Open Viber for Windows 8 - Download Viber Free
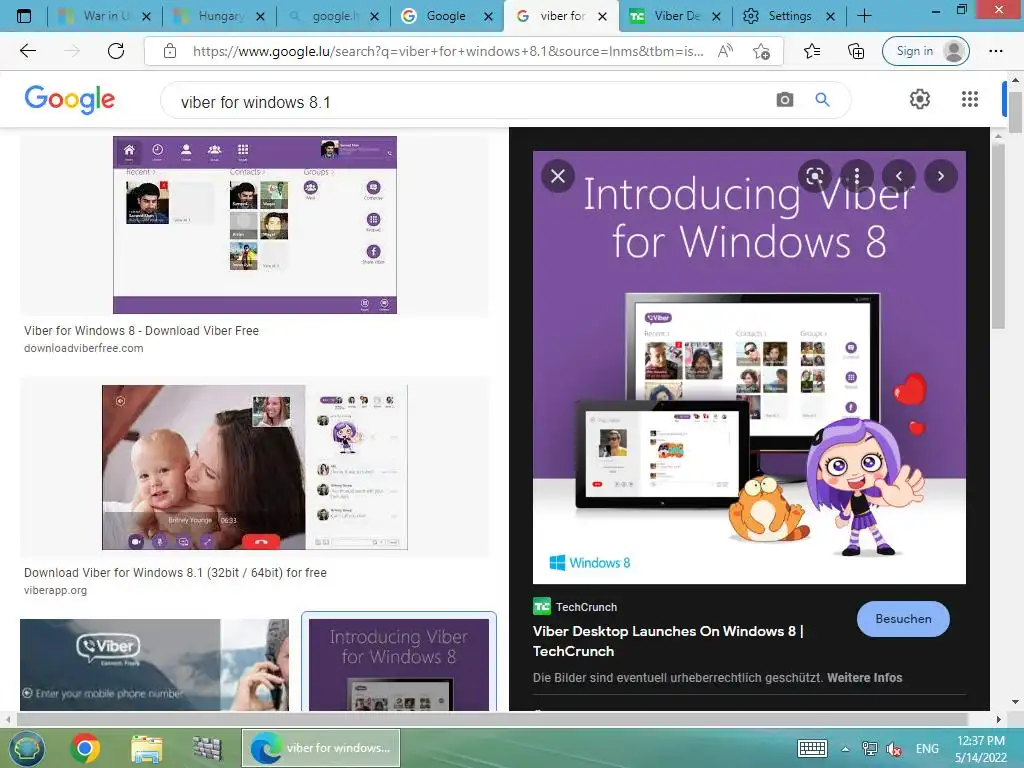Image resolution: width=1024 pixels, height=768 pixels. 141,330
